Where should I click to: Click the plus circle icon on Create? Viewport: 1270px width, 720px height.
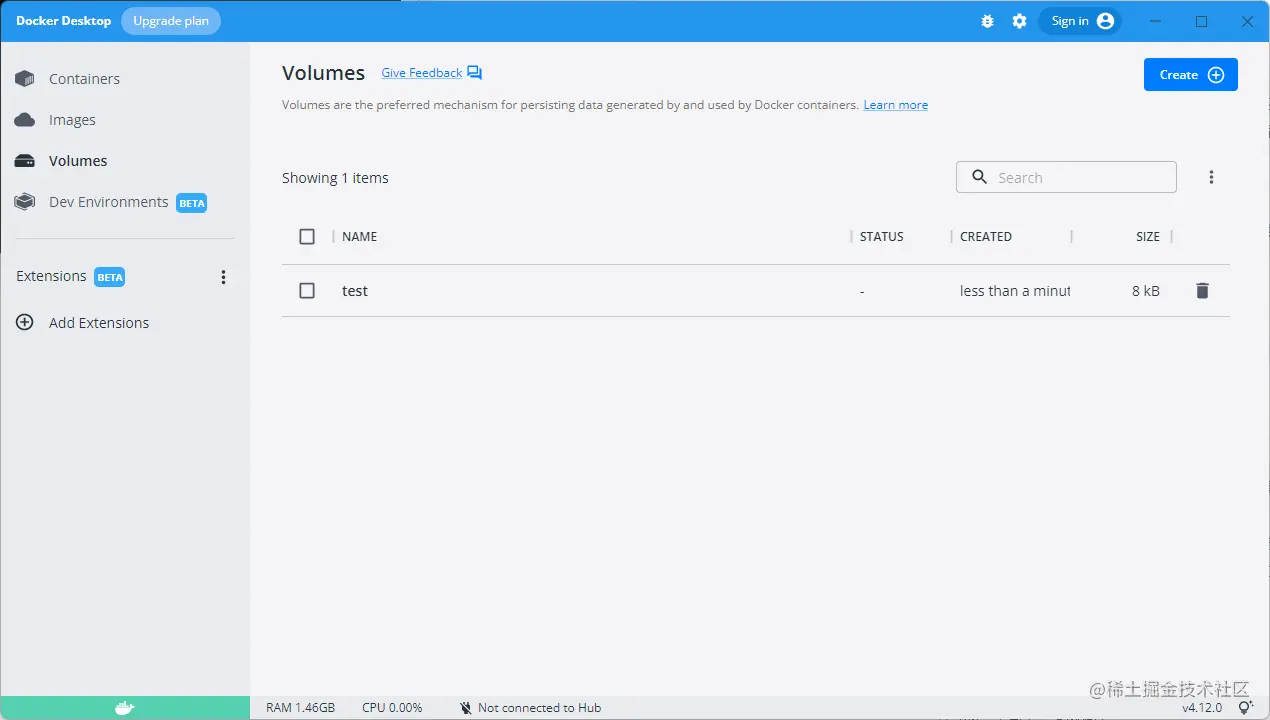click(x=1216, y=75)
